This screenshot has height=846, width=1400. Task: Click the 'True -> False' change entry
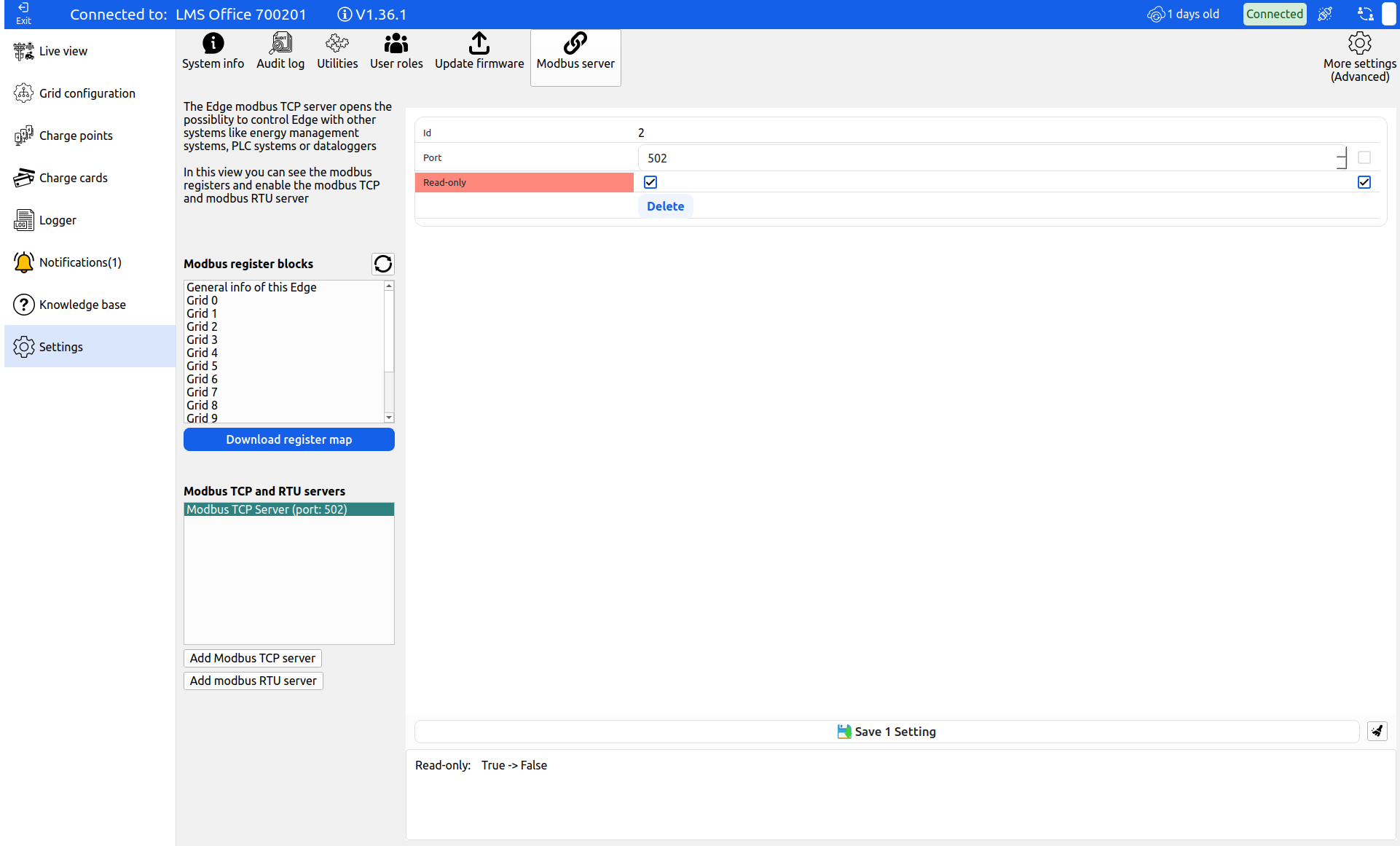click(x=514, y=765)
